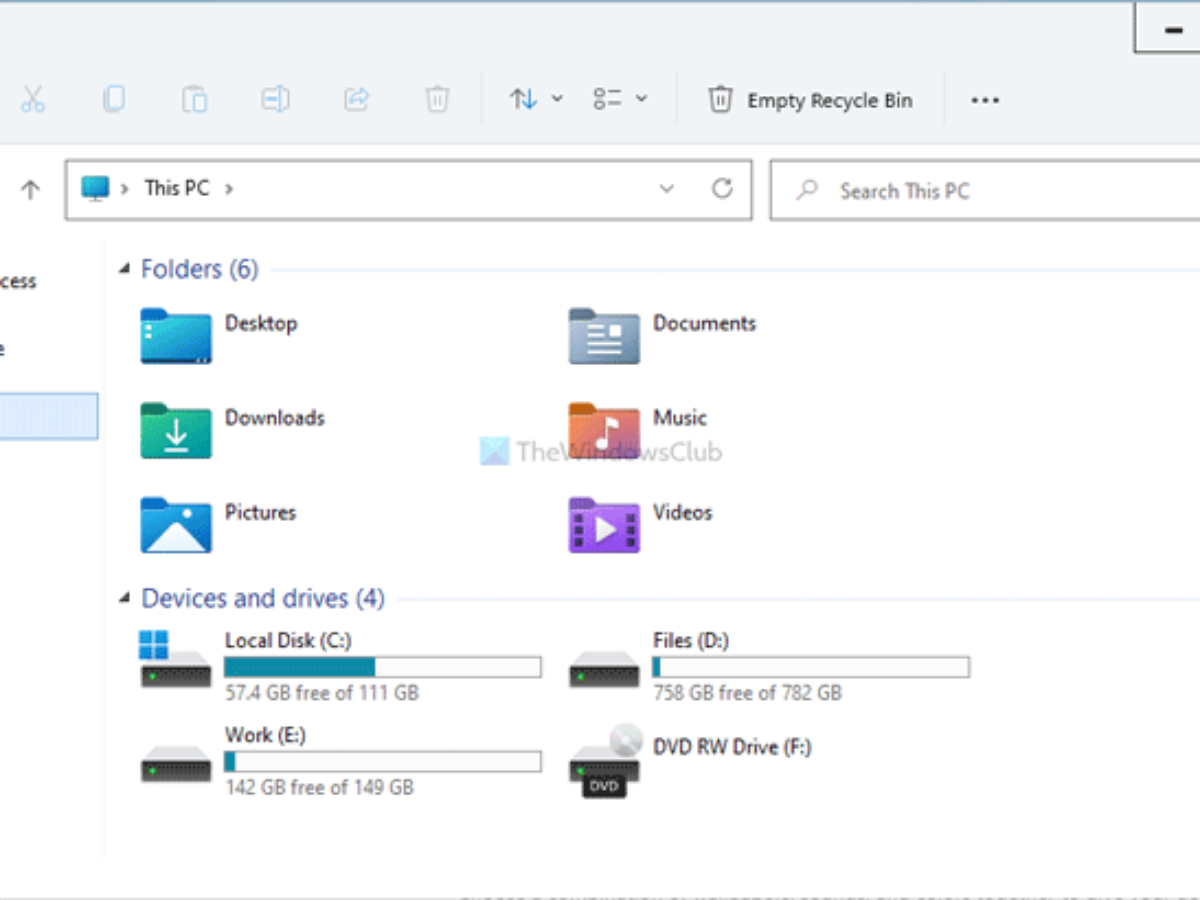
Task: Click the '758 GB free of 782 GB' text
Action: (748, 692)
